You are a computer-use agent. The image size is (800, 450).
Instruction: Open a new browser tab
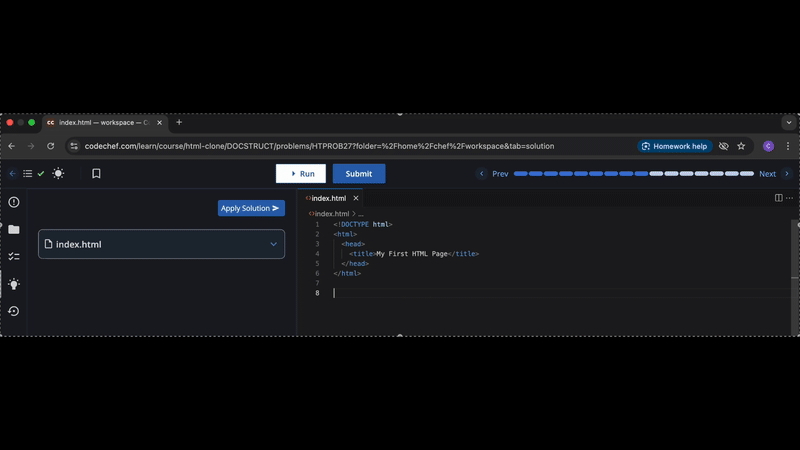179,122
